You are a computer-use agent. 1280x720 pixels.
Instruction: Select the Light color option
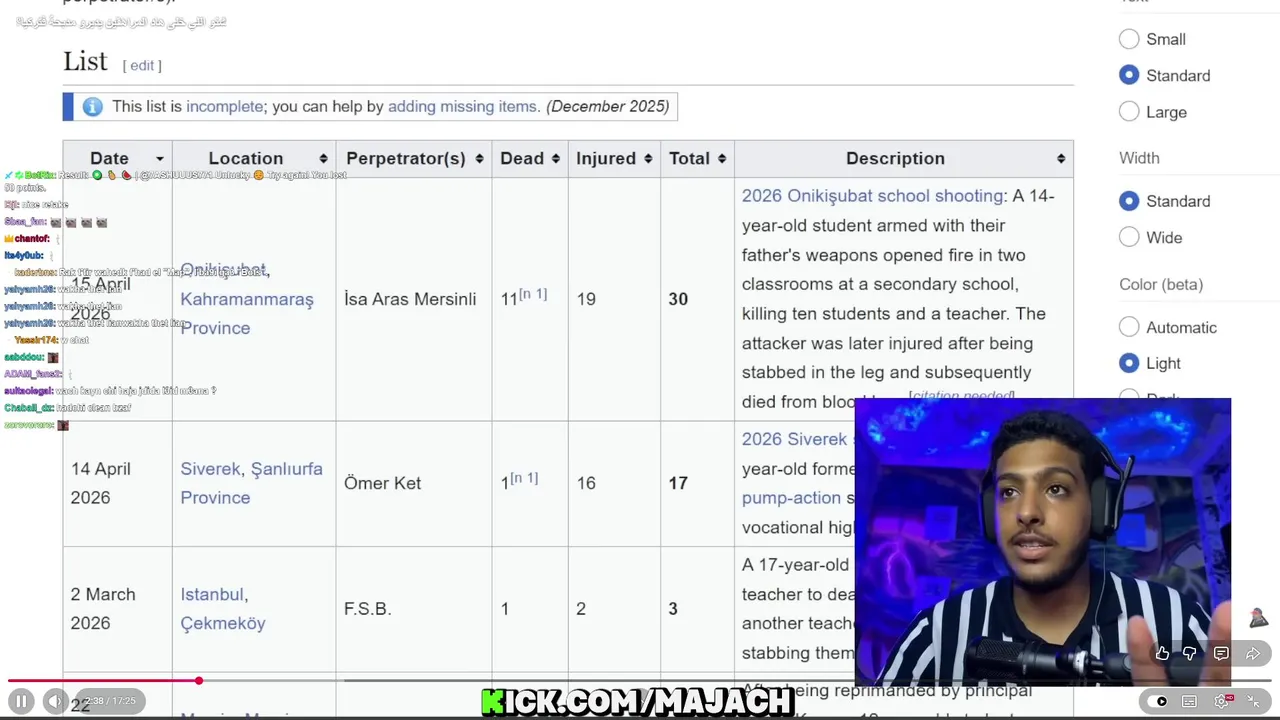click(x=1129, y=363)
